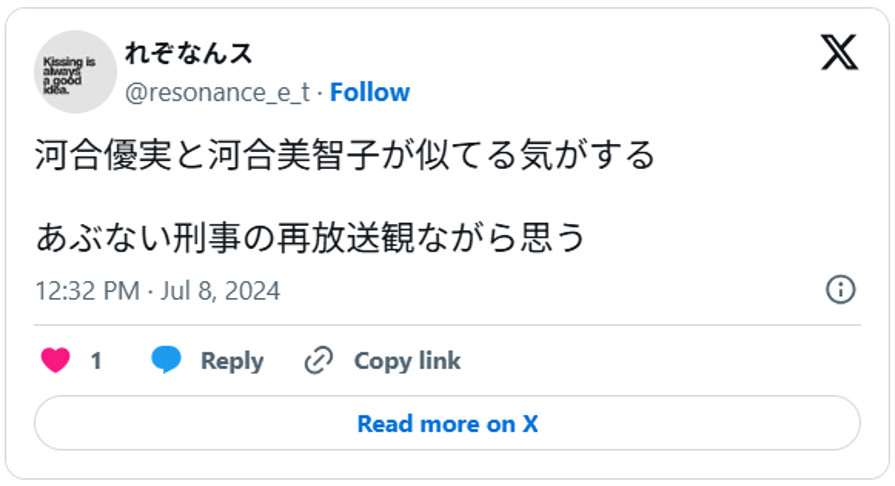
Task: Open the profile avatar of れぞなんス
Action: pyautogui.click(x=76, y=72)
